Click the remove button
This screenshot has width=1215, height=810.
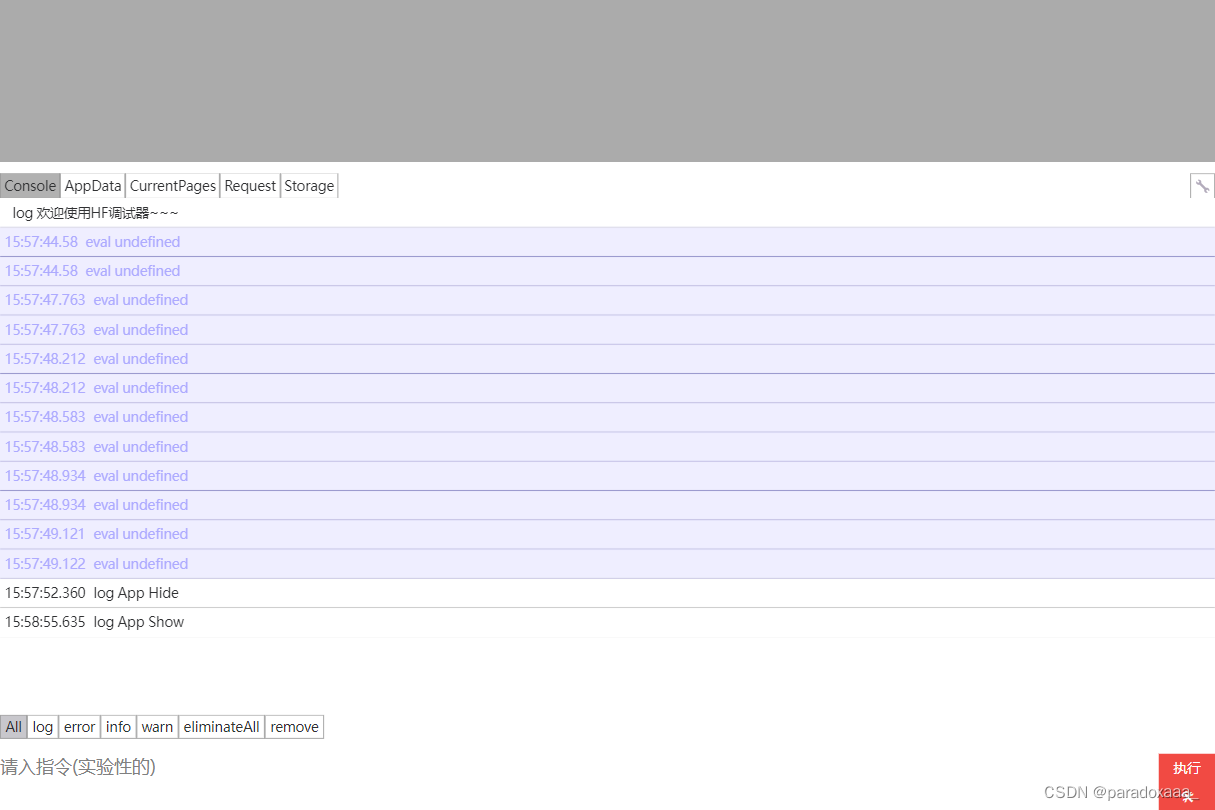(x=294, y=726)
